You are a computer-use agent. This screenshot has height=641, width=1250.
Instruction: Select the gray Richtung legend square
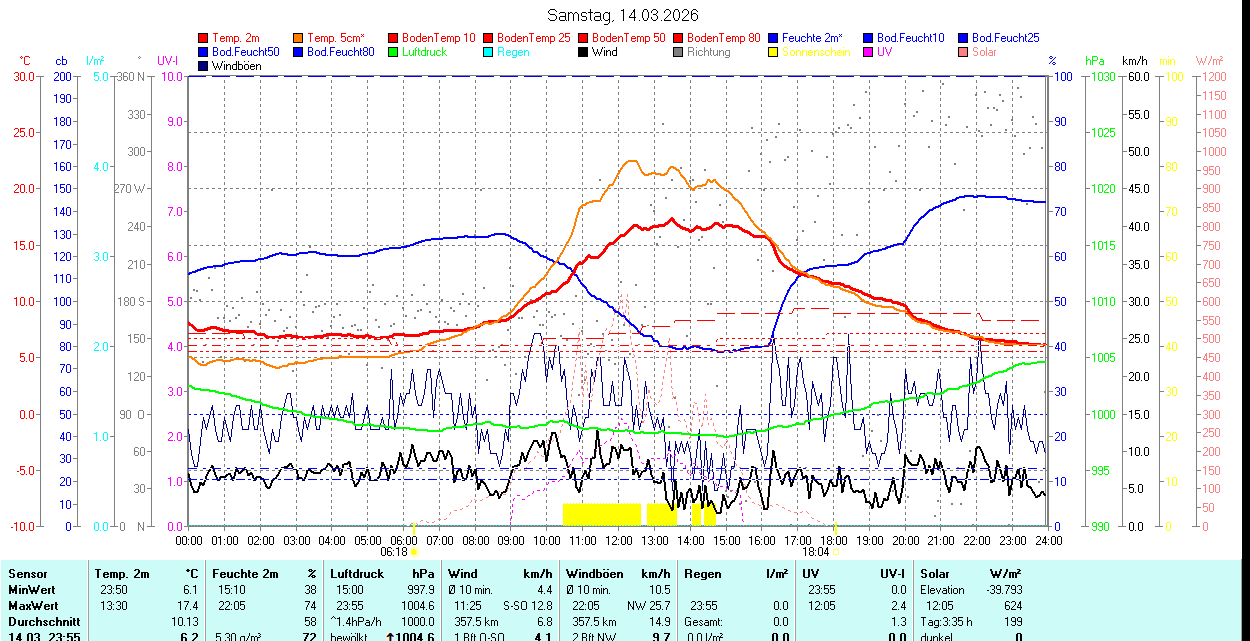point(679,52)
